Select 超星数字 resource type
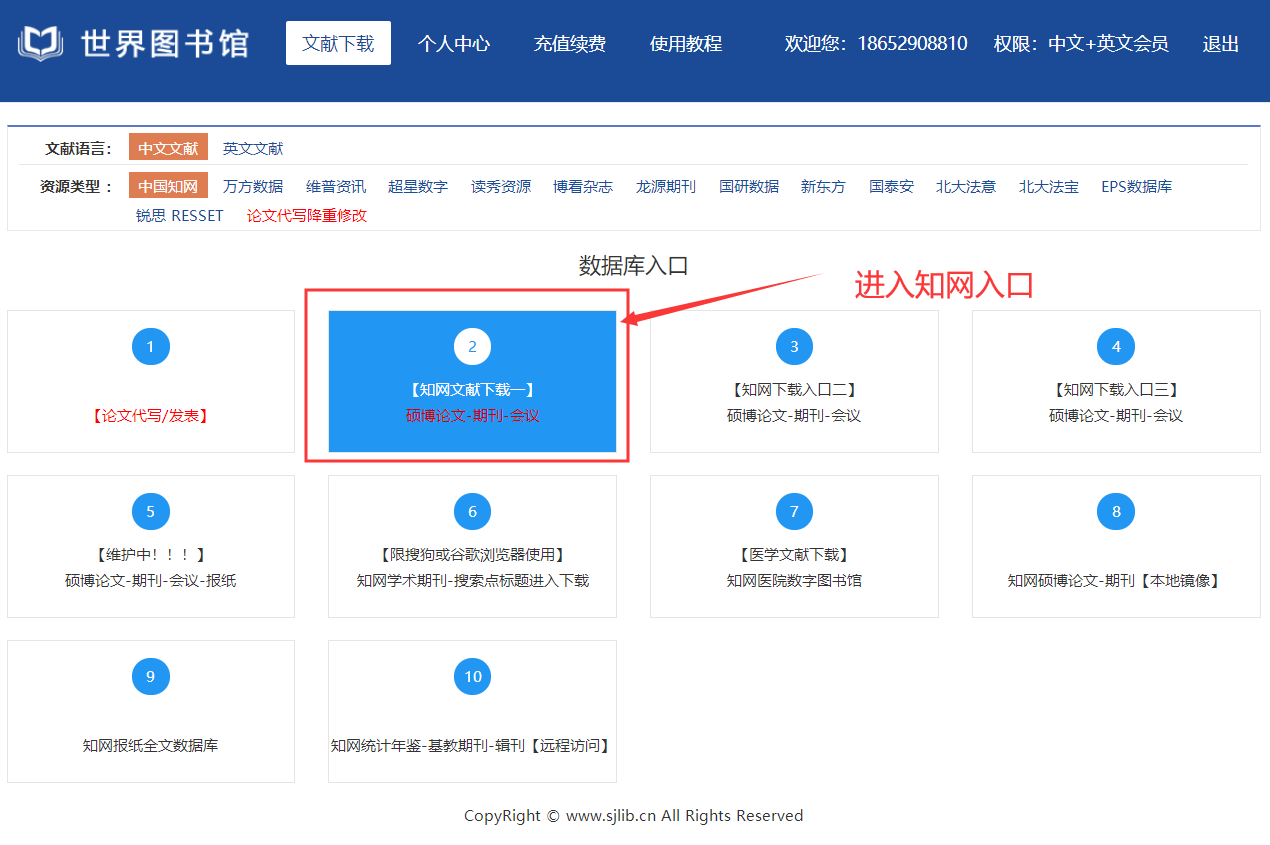1270x845 pixels. coord(418,186)
